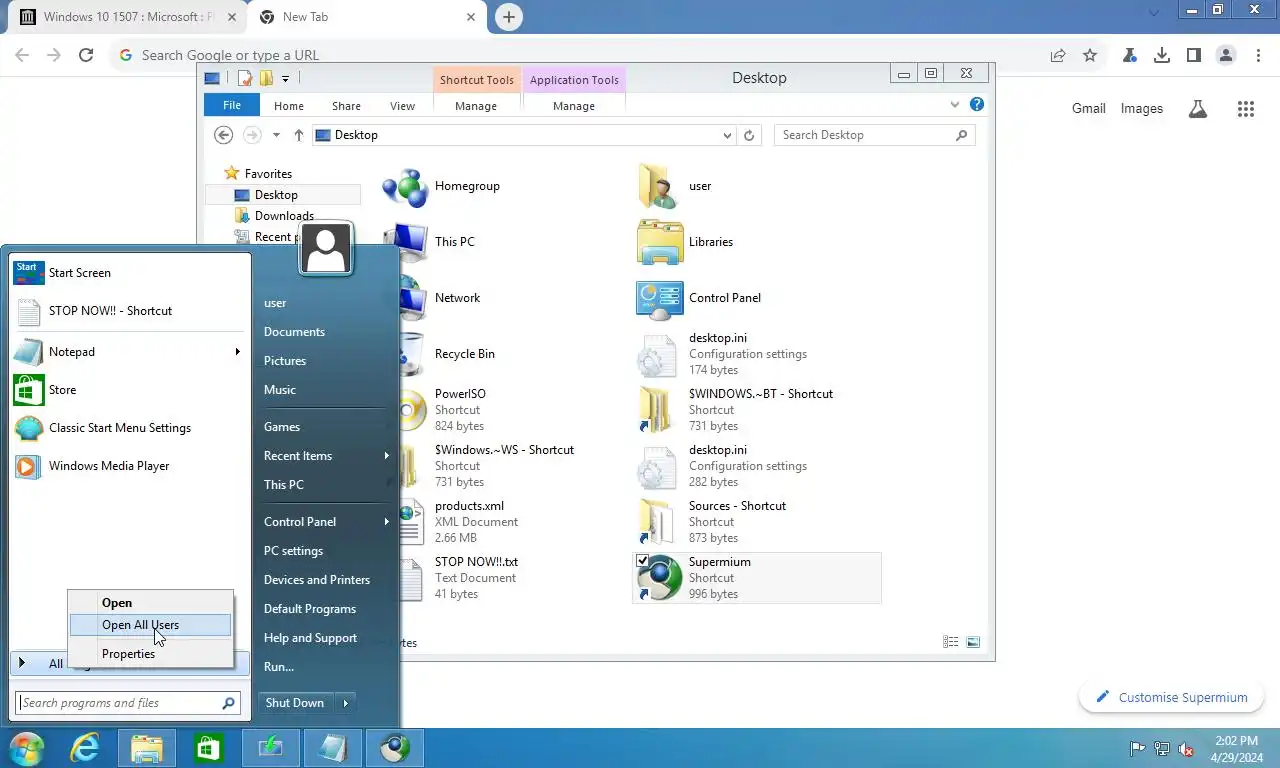This screenshot has height=768, width=1280.
Task: Open the Control Panel desktop icon
Action: point(659,298)
